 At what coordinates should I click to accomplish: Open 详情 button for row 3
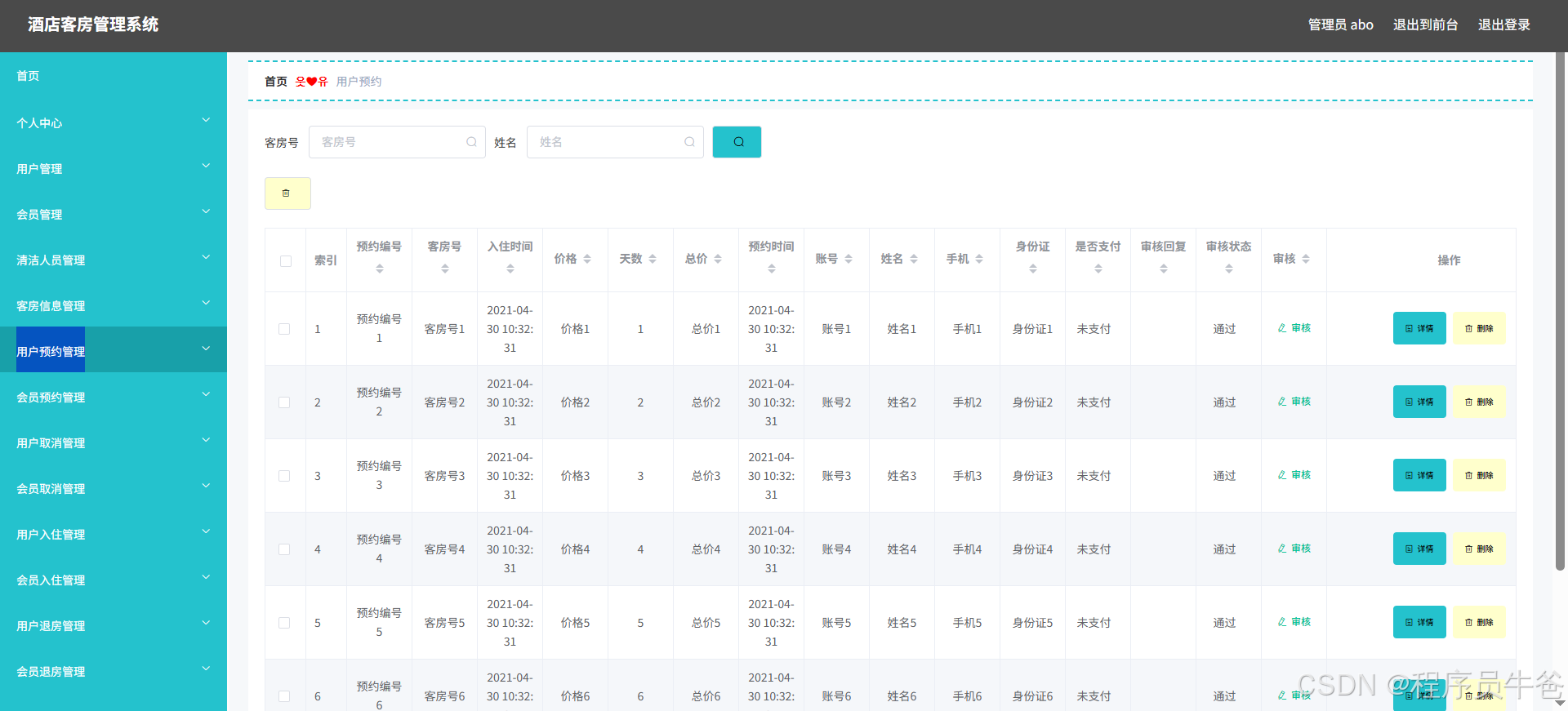tap(1419, 475)
